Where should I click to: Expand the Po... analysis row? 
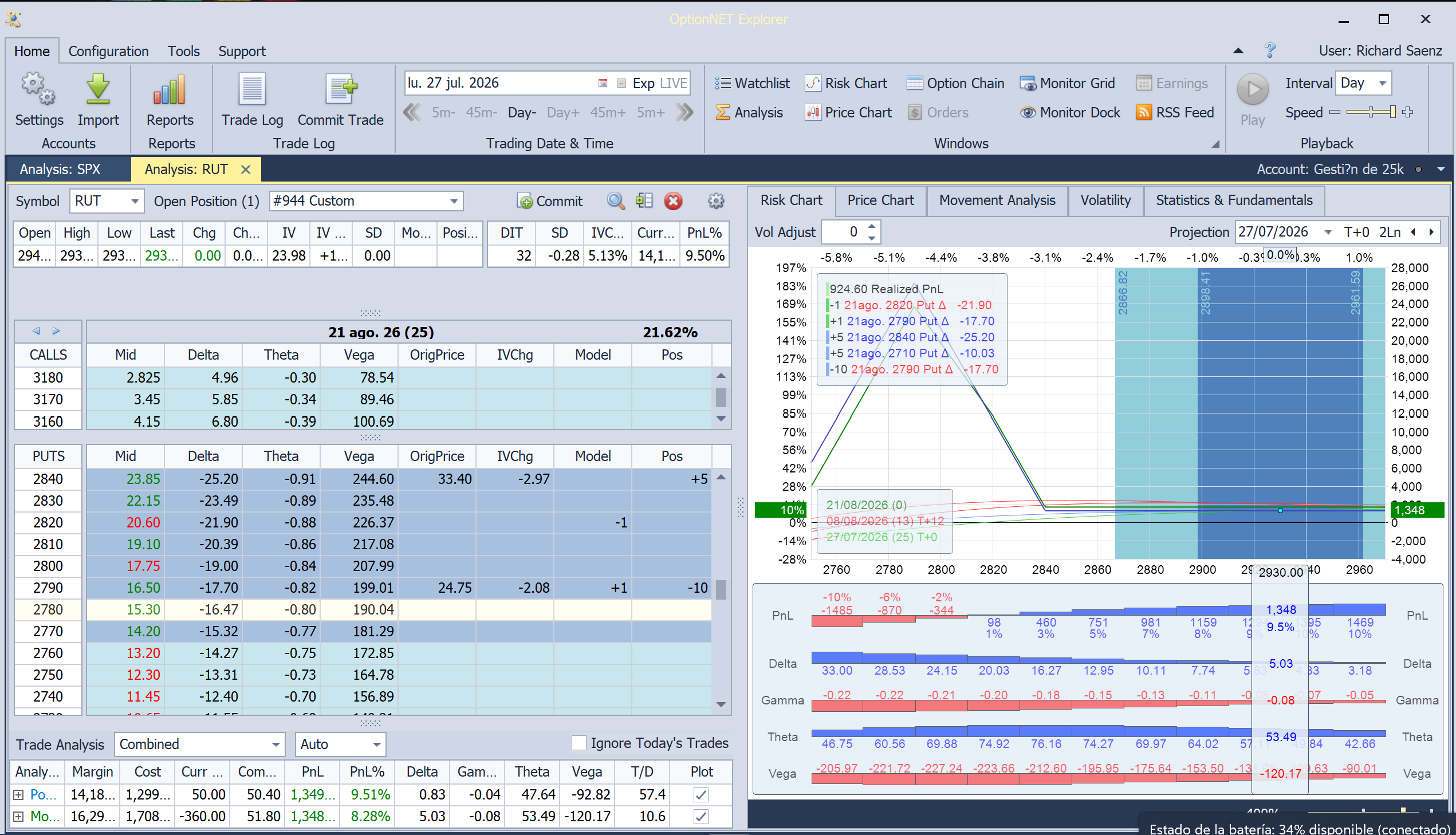(x=18, y=795)
